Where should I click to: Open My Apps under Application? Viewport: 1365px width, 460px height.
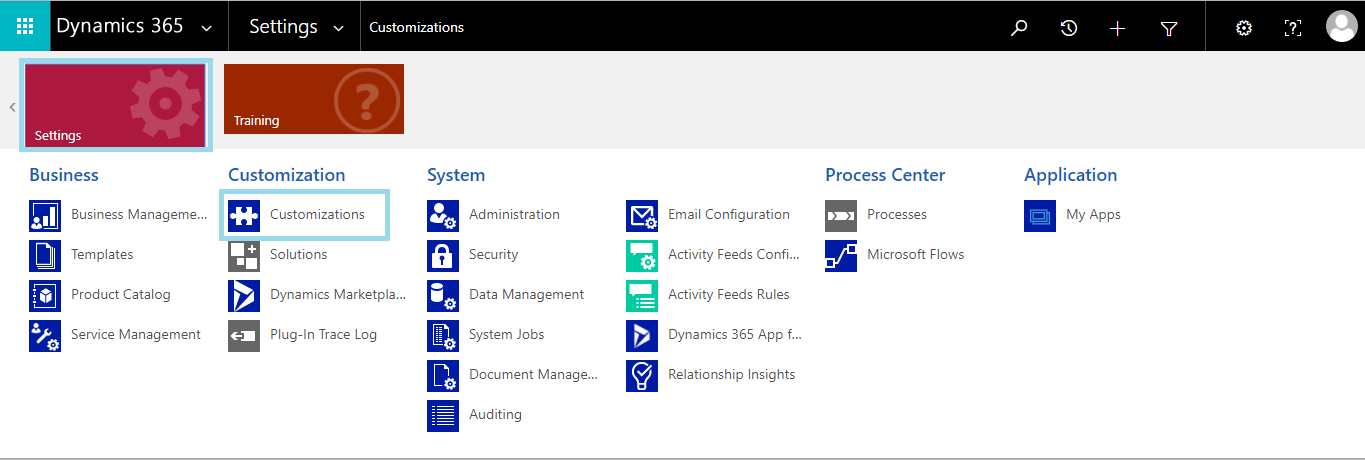pyautogui.click(x=1093, y=215)
